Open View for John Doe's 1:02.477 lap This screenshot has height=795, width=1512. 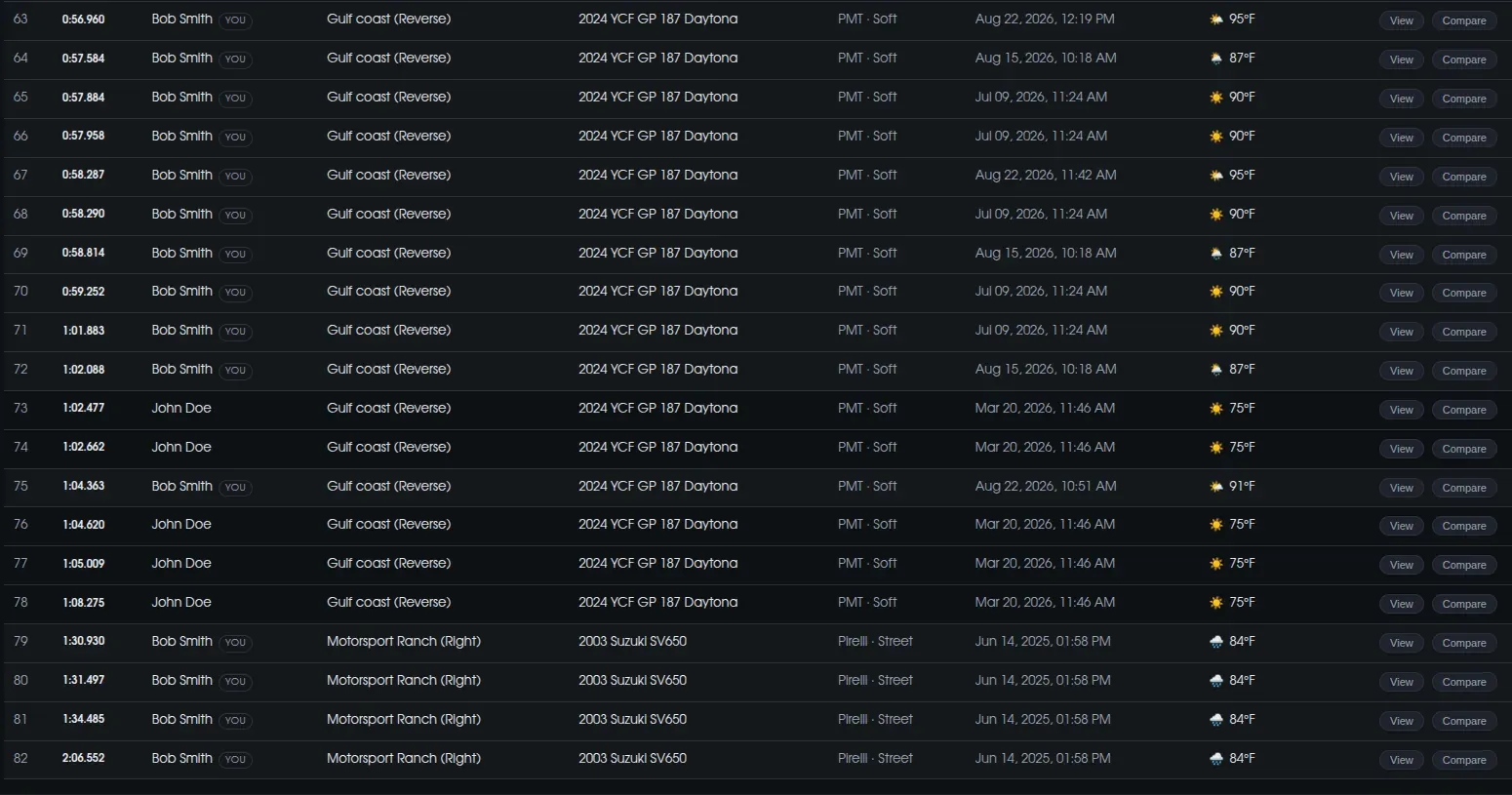point(1401,410)
